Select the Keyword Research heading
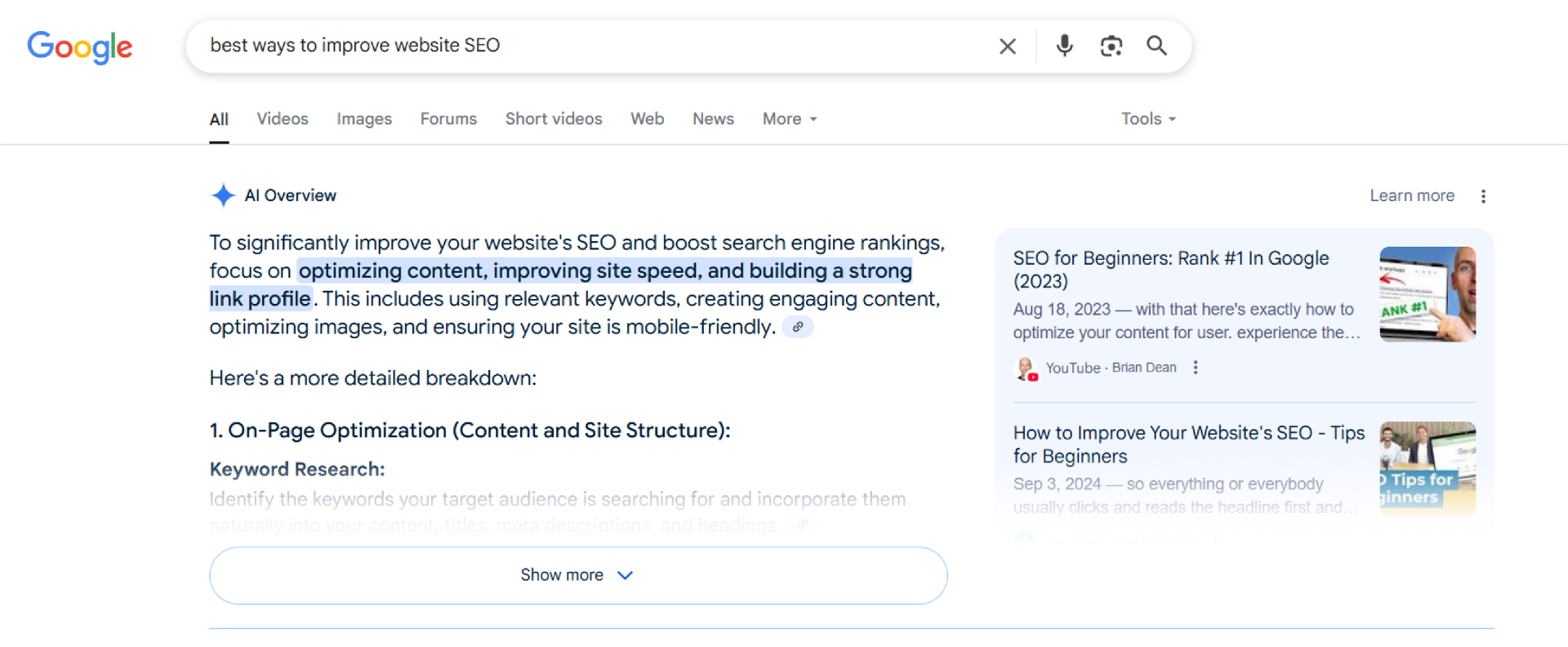Screen dimensions: 1568x647 (x=297, y=470)
